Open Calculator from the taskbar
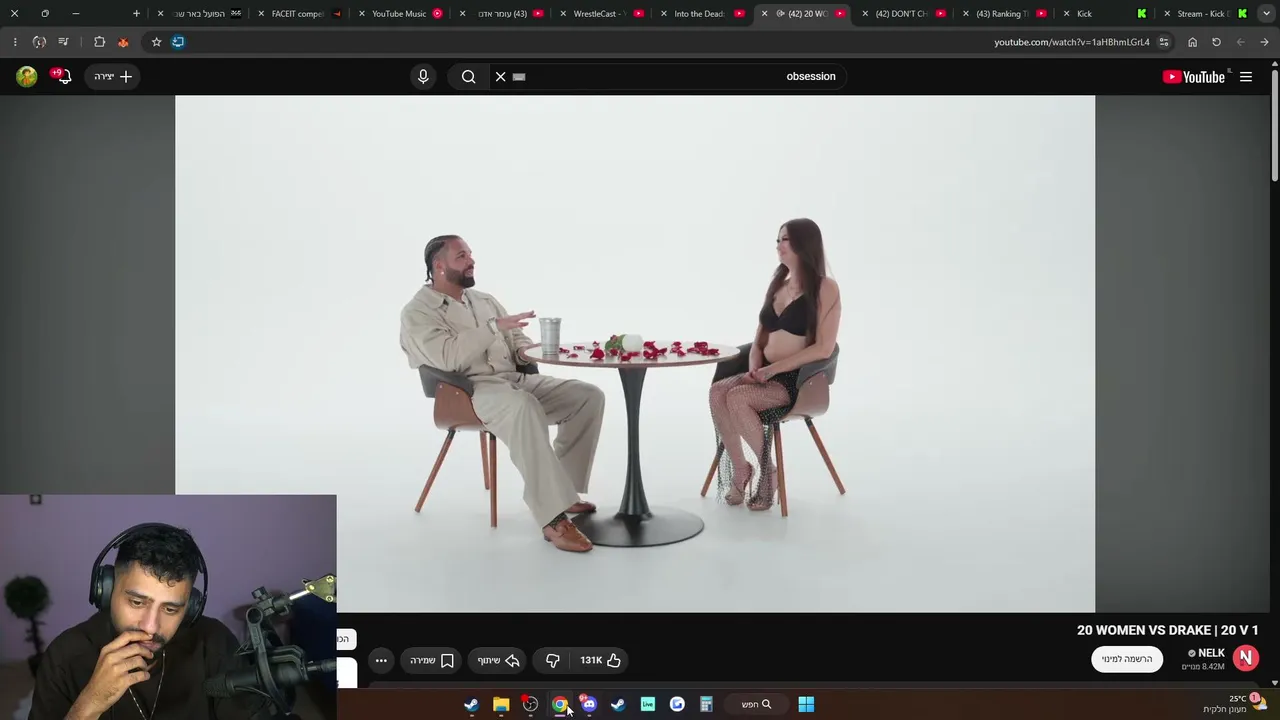Viewport: 1280px width, 720px height. tap(706, 705)
